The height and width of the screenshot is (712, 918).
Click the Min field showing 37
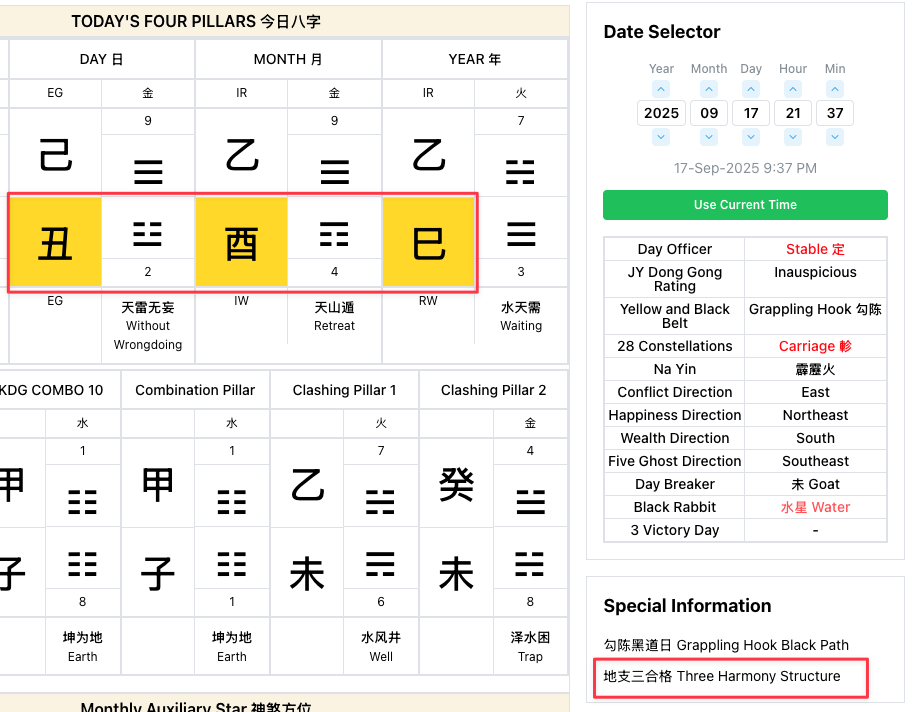click(835, 113)
